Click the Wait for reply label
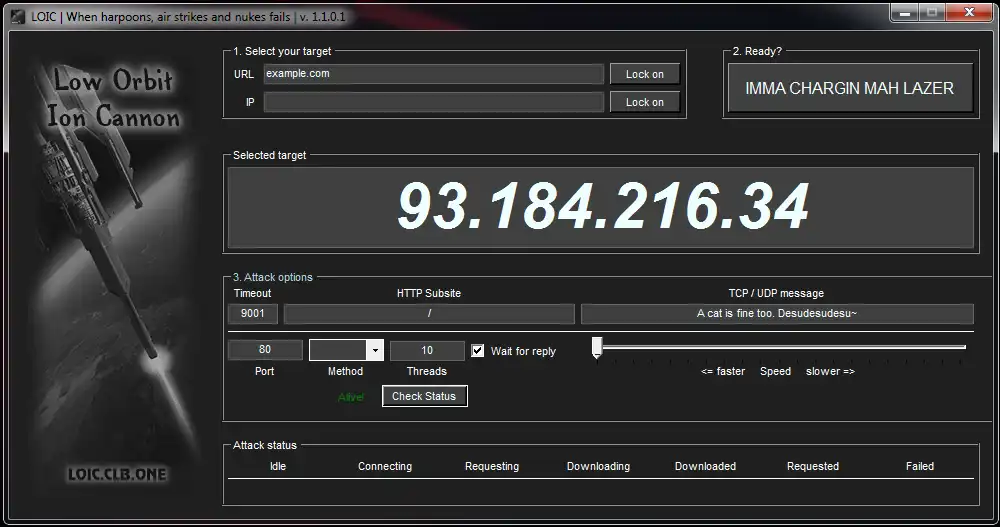 [523, 352]
